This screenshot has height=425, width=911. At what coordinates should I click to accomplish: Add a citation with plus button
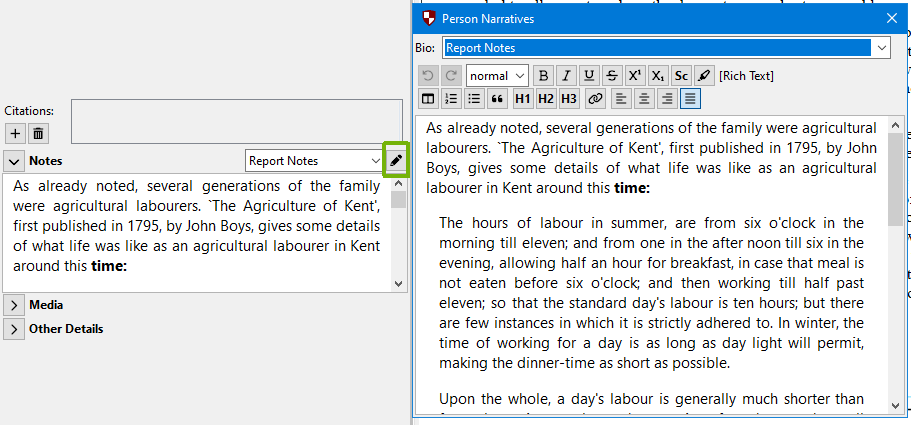15,133
